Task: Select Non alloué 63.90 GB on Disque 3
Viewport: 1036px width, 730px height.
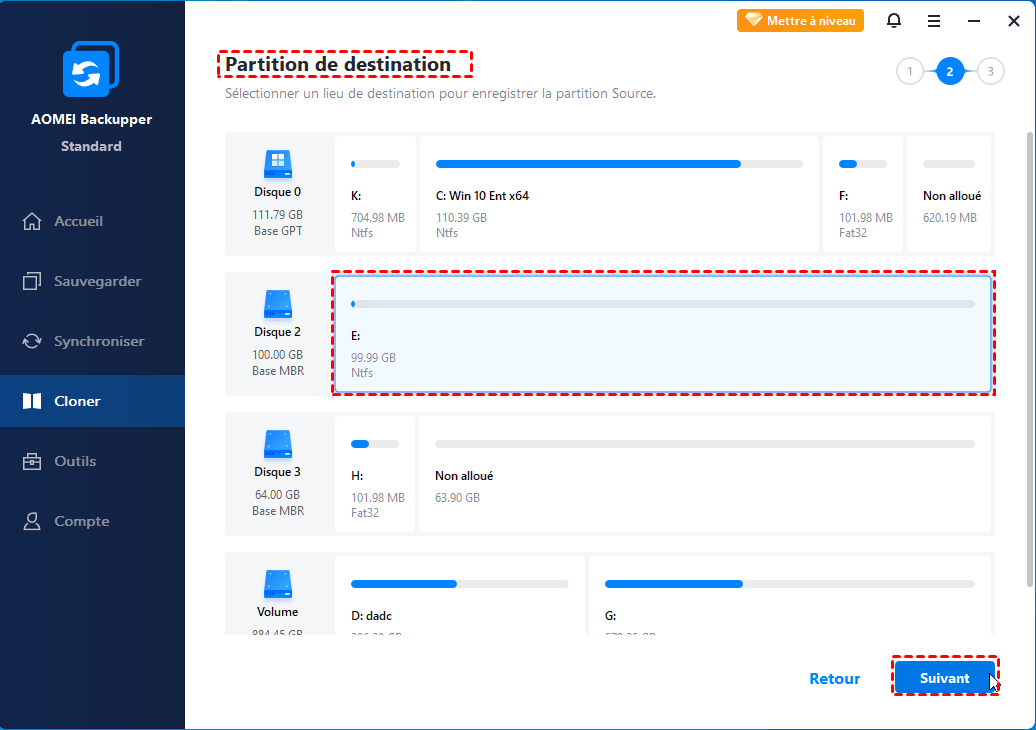Action: (x=706, y=474)
